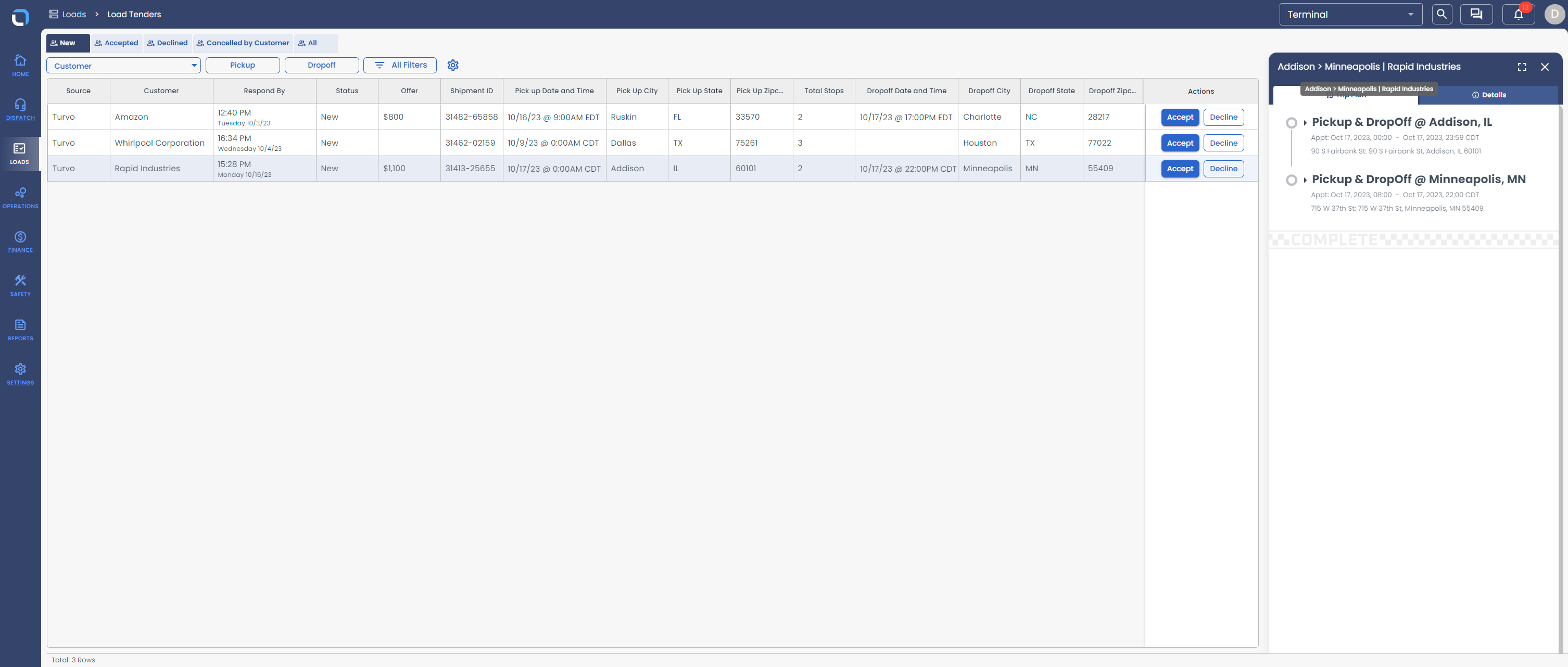The width and height of the screenshot is (1568, 667).
Task: Switch to the New tab
Action: [x=68, y=43]
